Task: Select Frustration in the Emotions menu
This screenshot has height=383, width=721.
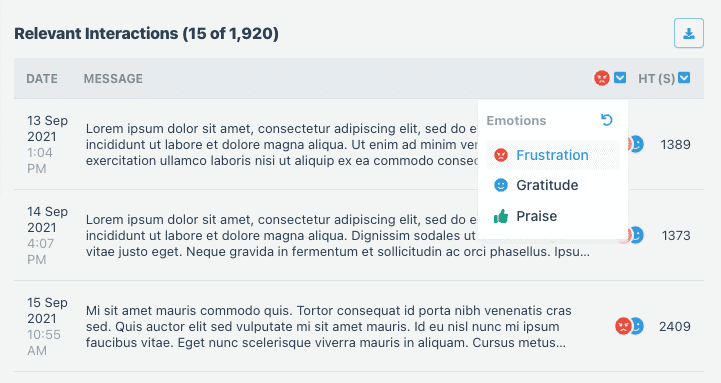Action: [553, 155]
